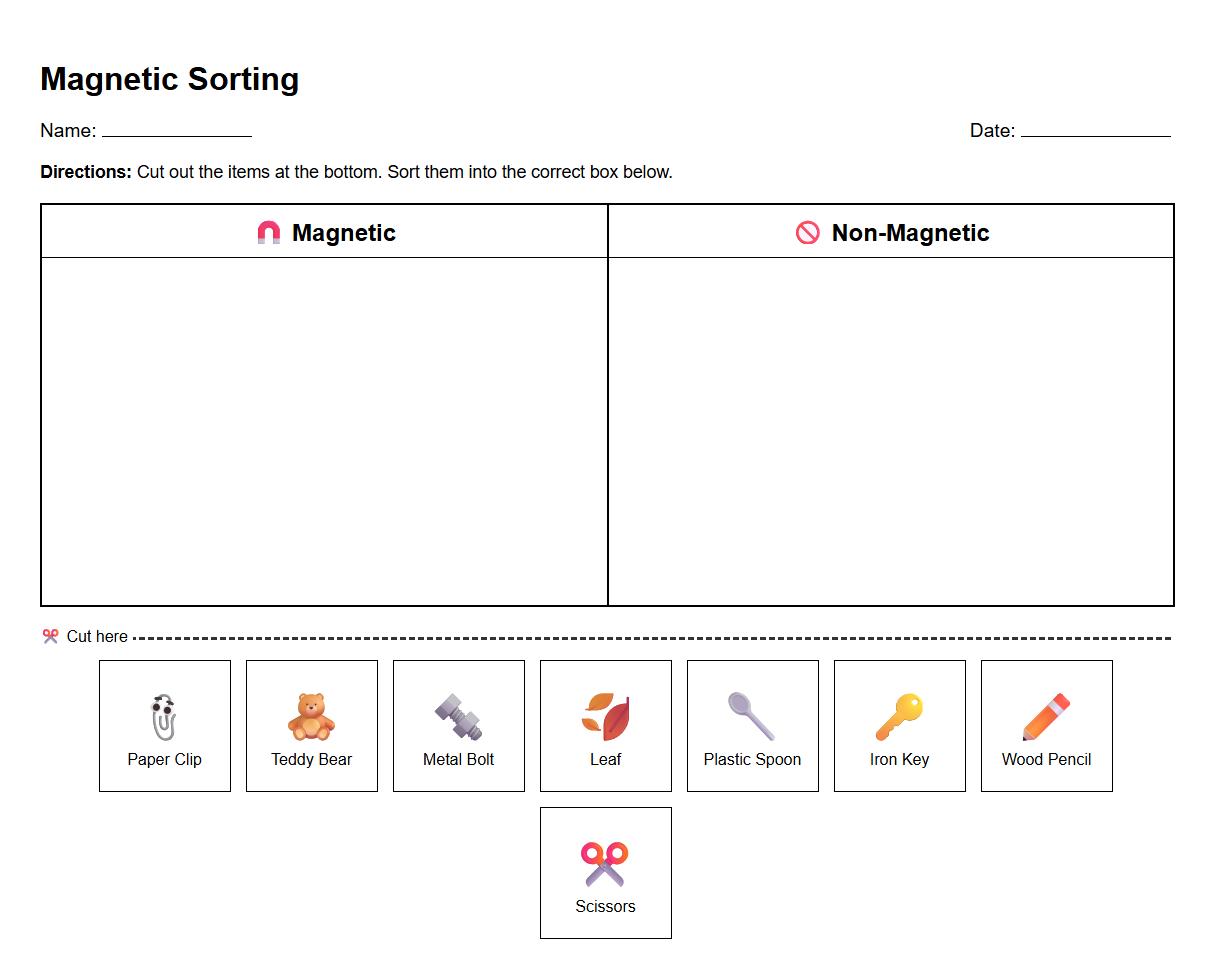Click the dashed cut line
Screen dimensions: 1211x979
(650, 636)
